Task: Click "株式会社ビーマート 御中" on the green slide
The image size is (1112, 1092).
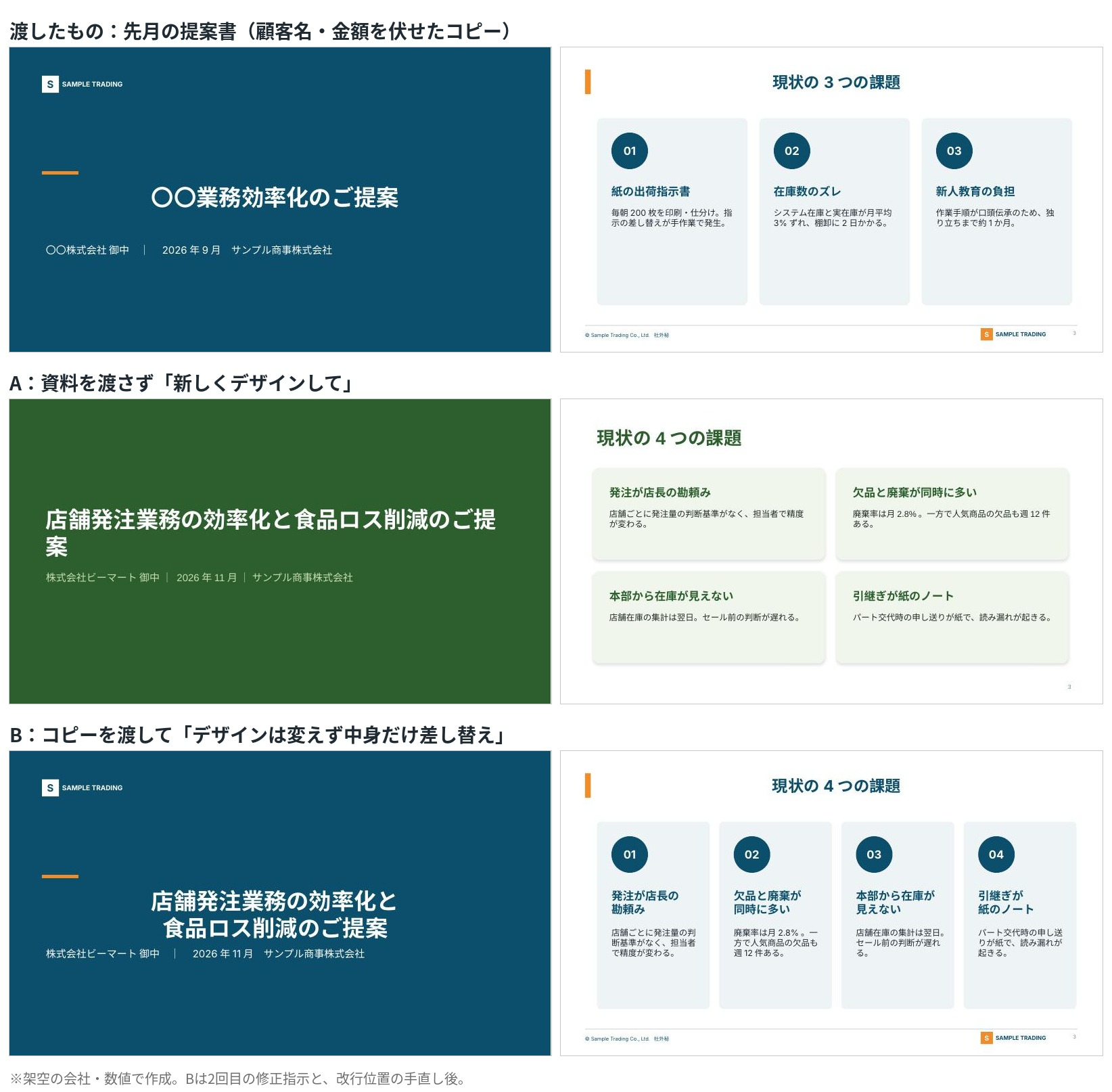Action: coord(103,578)
